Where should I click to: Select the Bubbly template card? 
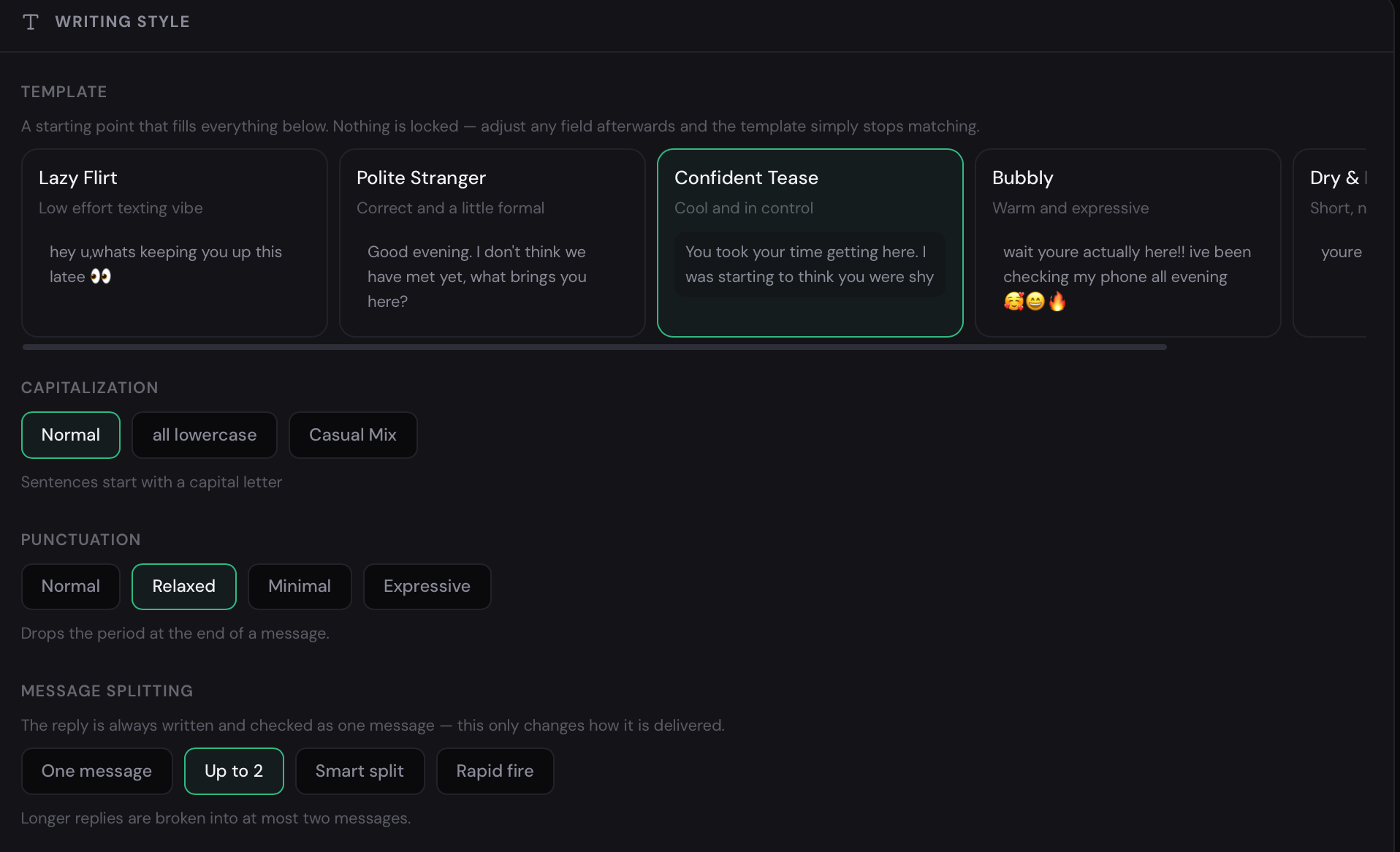[x=1128, y=243]
